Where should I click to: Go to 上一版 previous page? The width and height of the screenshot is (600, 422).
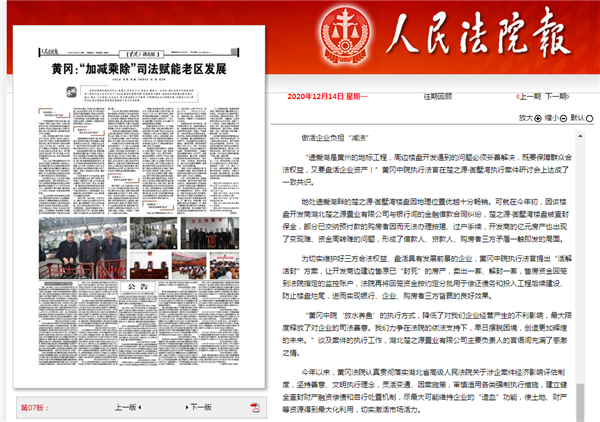point(128,407)
